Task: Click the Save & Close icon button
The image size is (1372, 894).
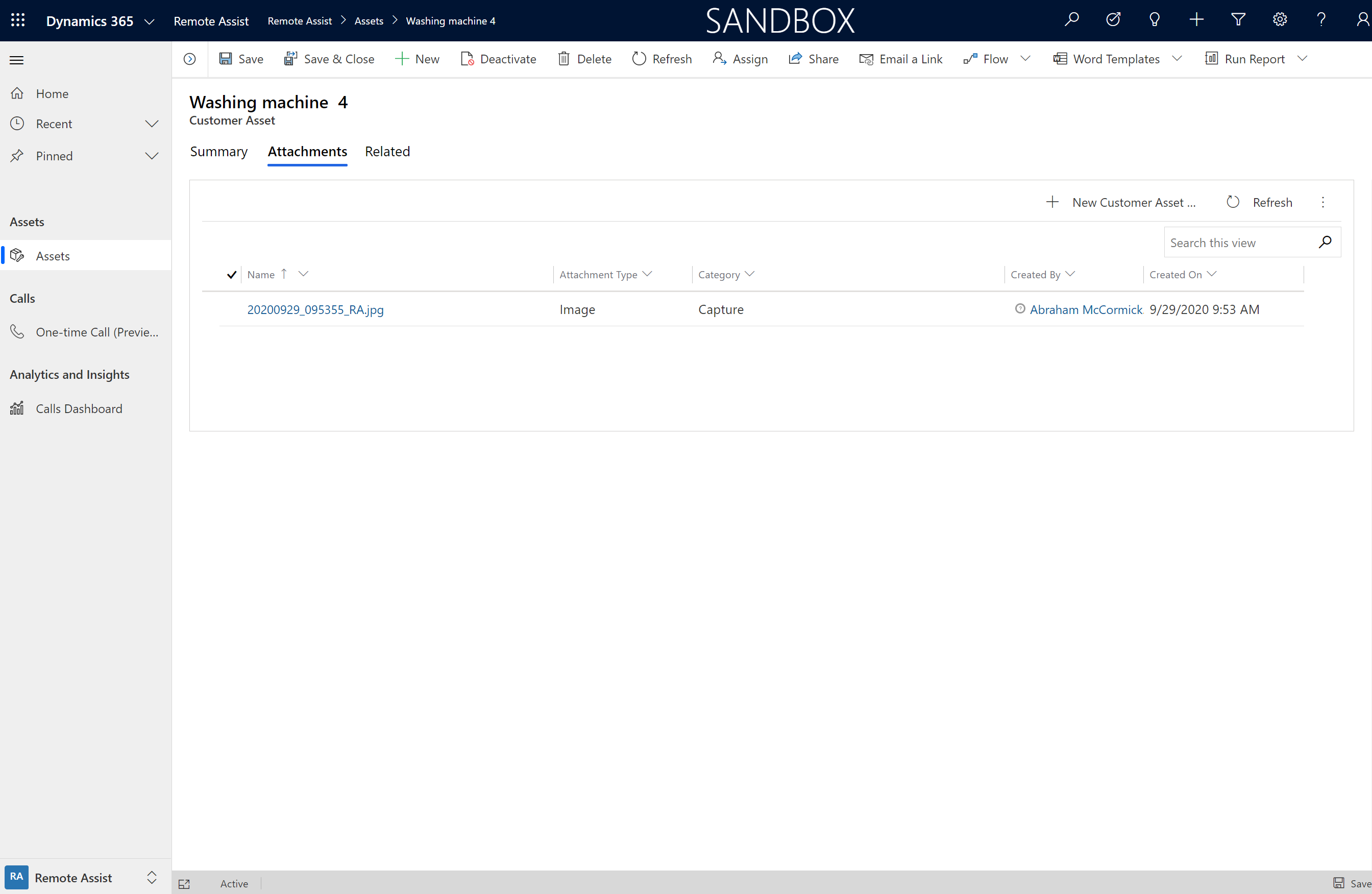Action: point(292,58)
